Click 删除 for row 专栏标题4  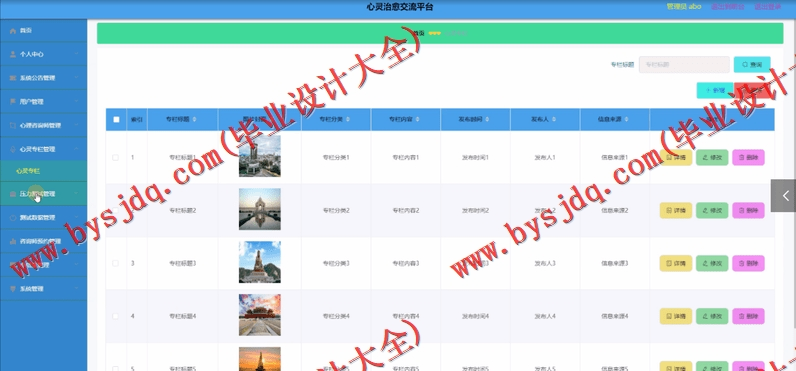pyautogui.click(x=748, y=316)
